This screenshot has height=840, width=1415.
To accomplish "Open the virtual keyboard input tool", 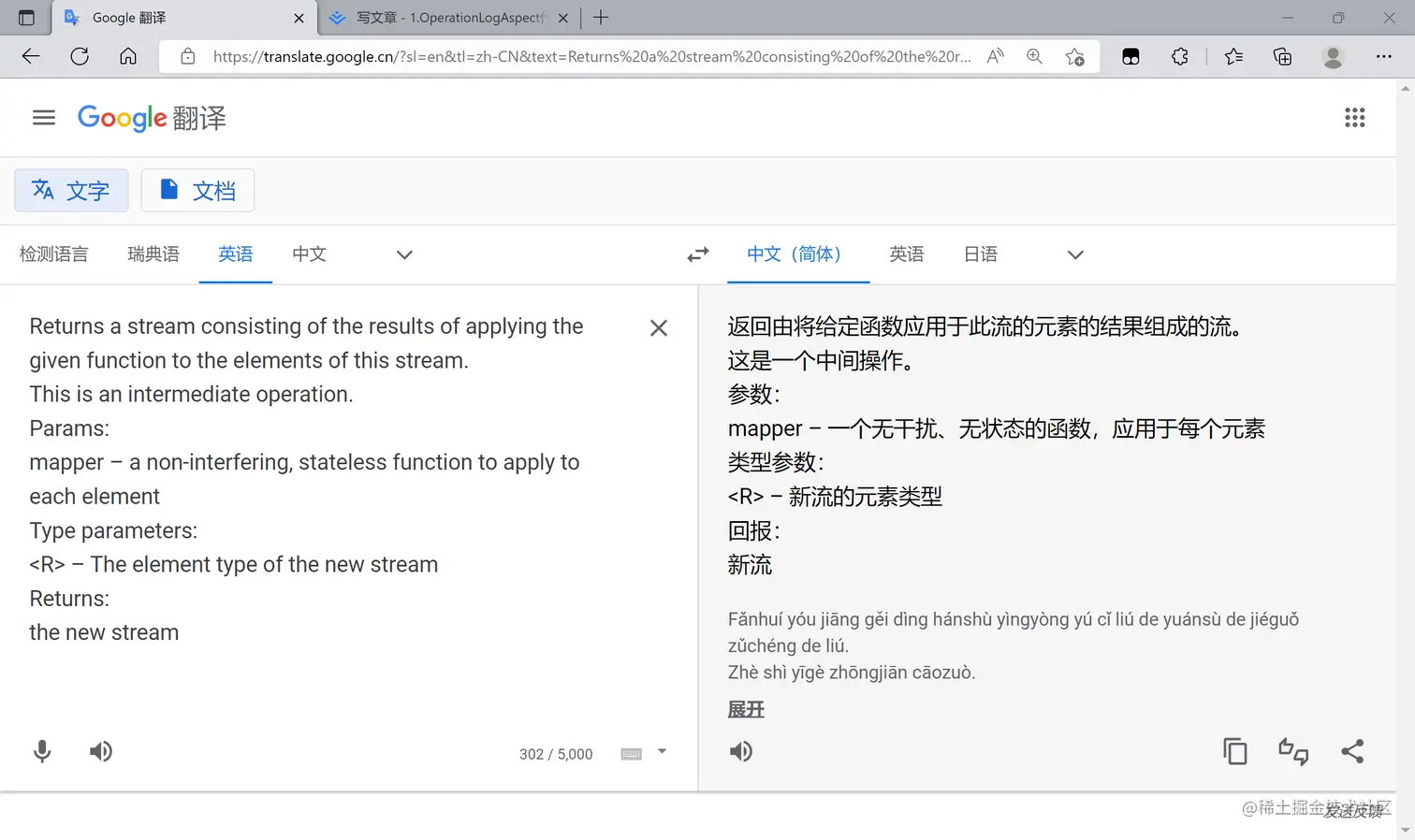I will pyautogui.click(x=632, y=754).
